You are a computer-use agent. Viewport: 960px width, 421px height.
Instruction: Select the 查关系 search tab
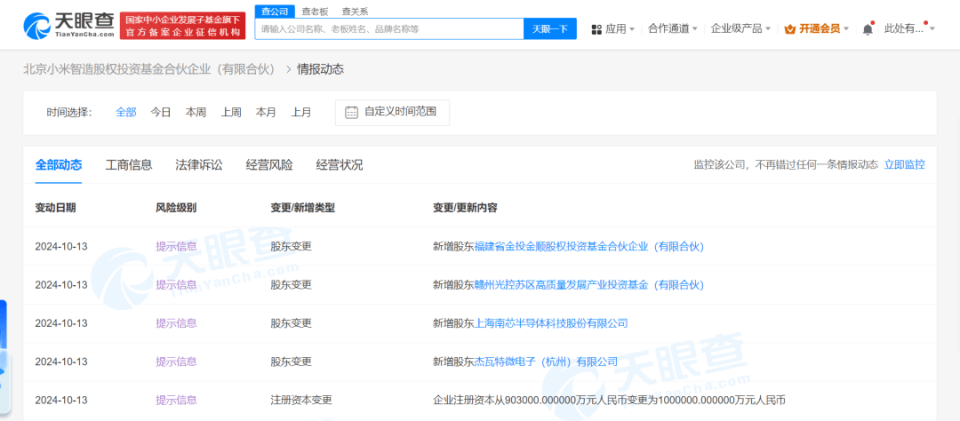(x=354, y=12)
